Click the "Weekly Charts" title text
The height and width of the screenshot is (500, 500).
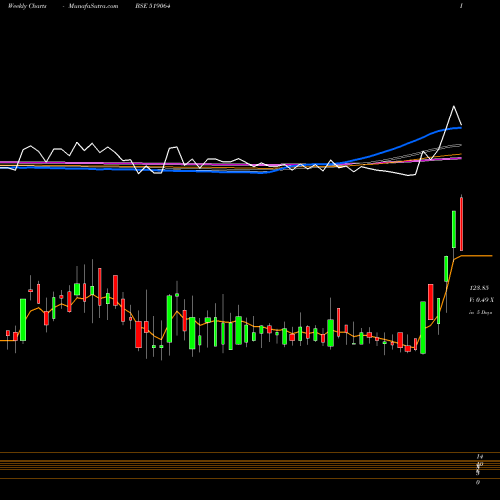(27, 6)
